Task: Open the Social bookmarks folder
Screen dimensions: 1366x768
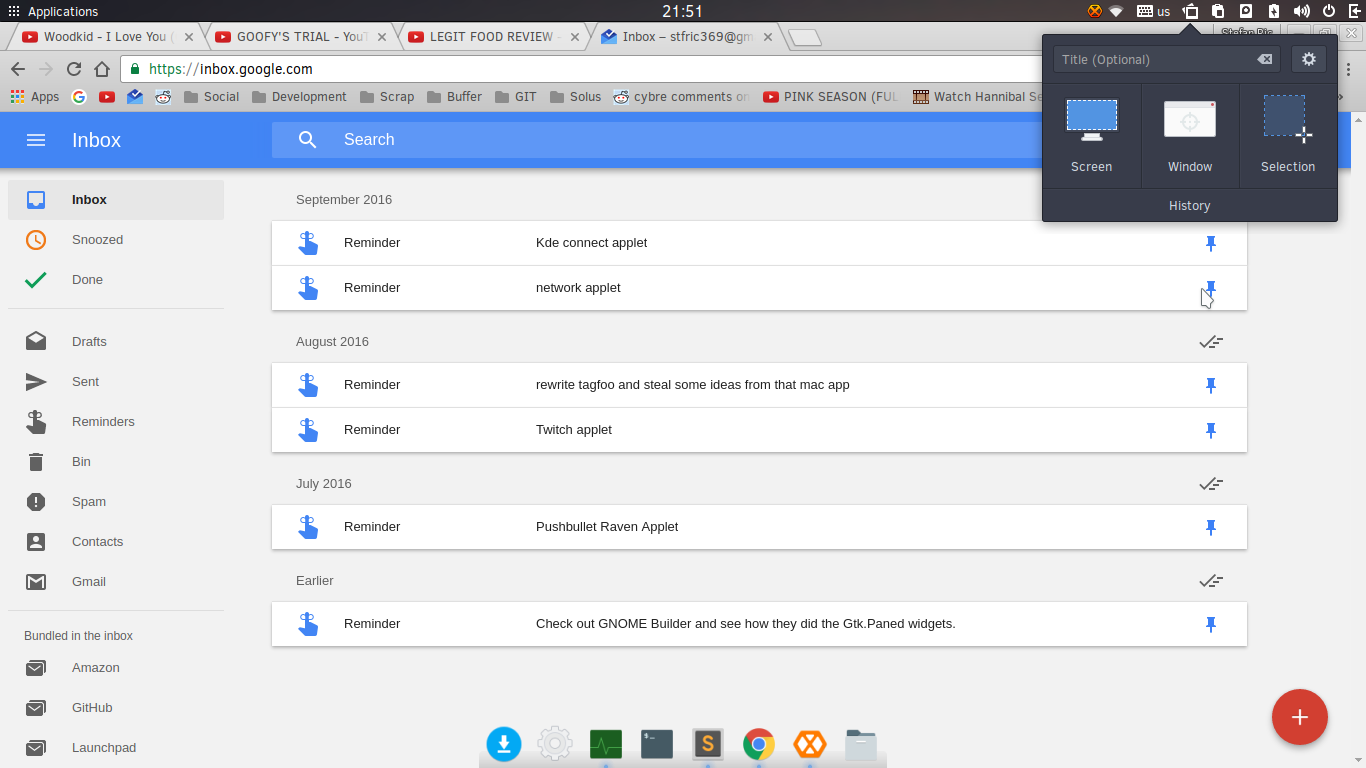Action: pos(212,97)
